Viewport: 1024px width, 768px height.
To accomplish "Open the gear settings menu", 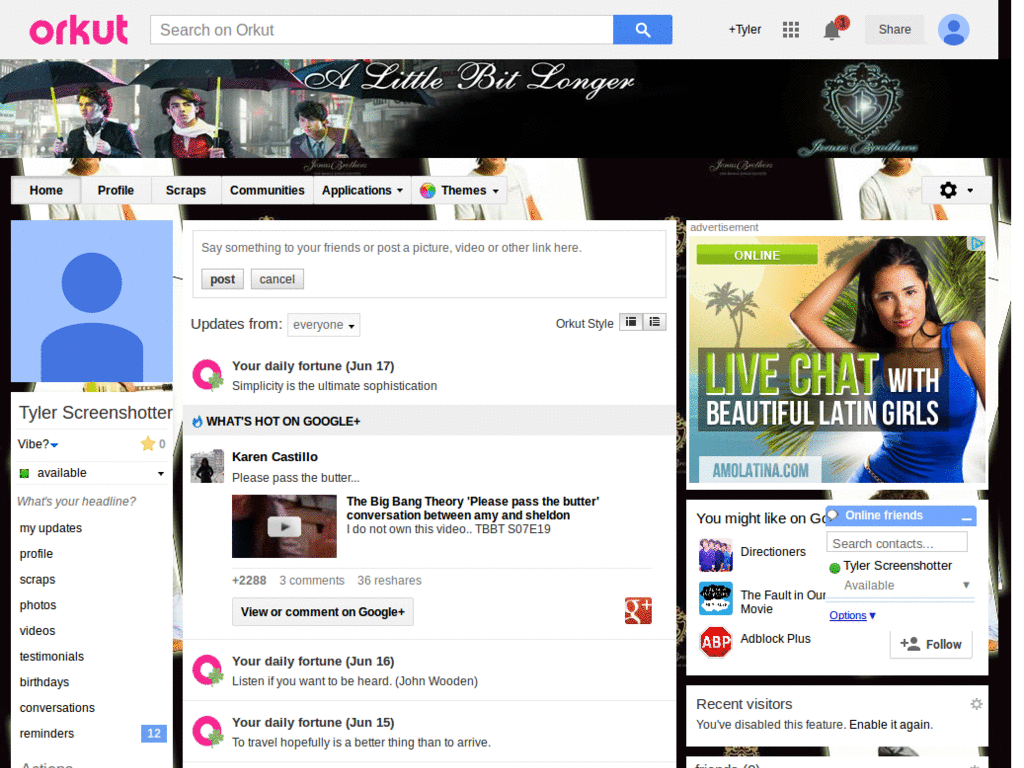I will pos(956,190).
